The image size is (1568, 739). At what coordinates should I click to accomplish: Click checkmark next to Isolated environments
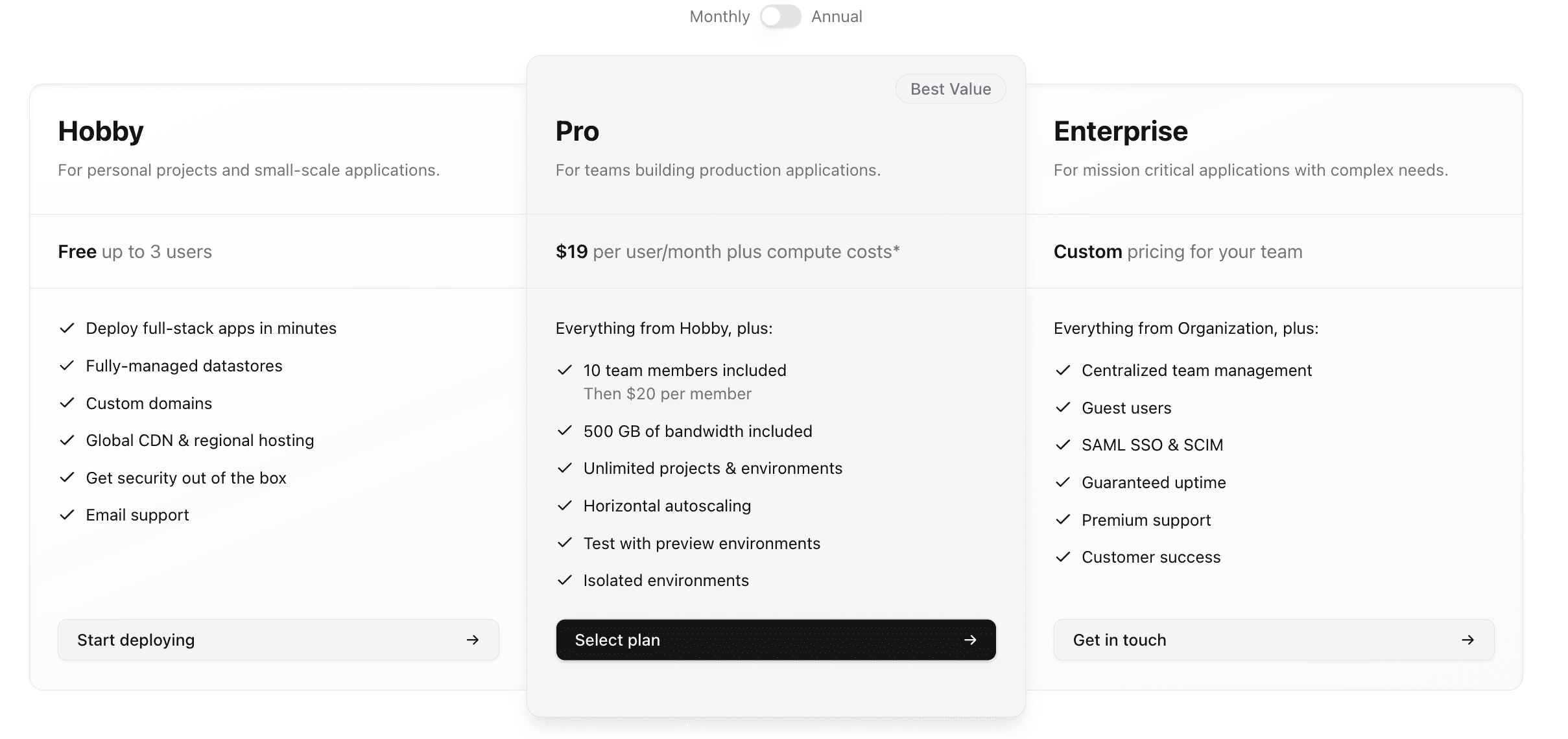(x=565, y=580)
